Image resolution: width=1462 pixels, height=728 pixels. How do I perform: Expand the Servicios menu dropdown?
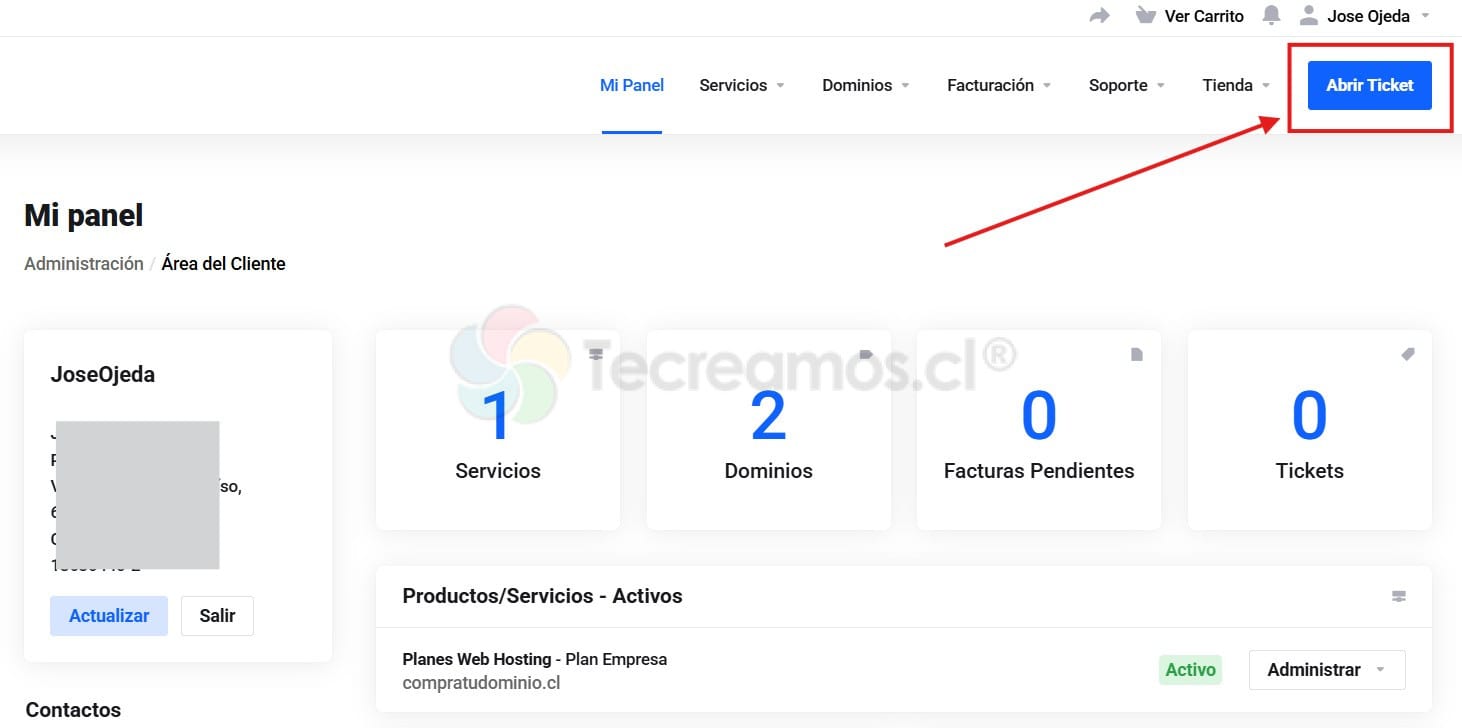tap(741, 85)
